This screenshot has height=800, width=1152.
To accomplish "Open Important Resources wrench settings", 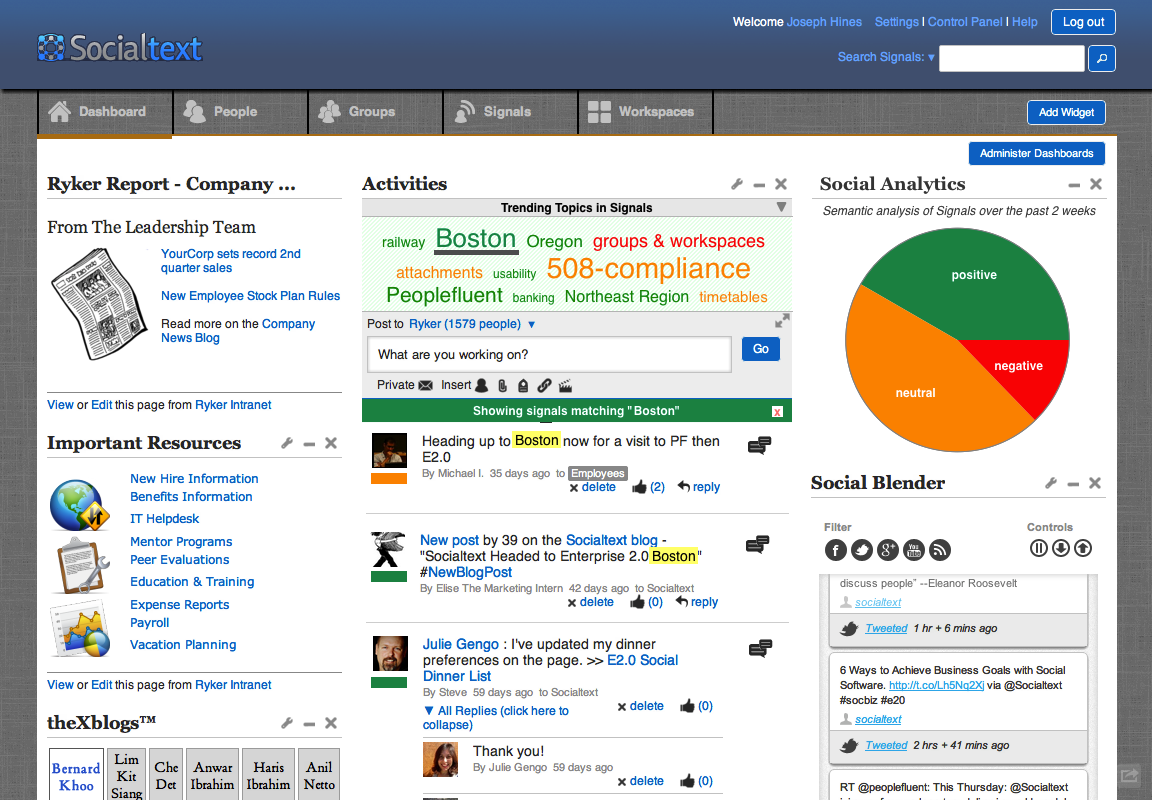I will click(287, 443).
